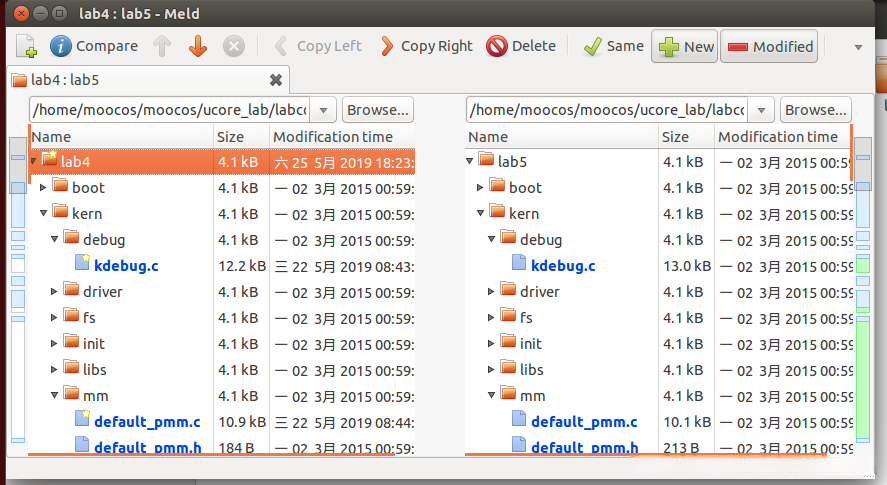The height and width of the screenshot is (485, 887).
Task: Collapse the kern folder in lab4 pane
Action: [x=43, y=213]
